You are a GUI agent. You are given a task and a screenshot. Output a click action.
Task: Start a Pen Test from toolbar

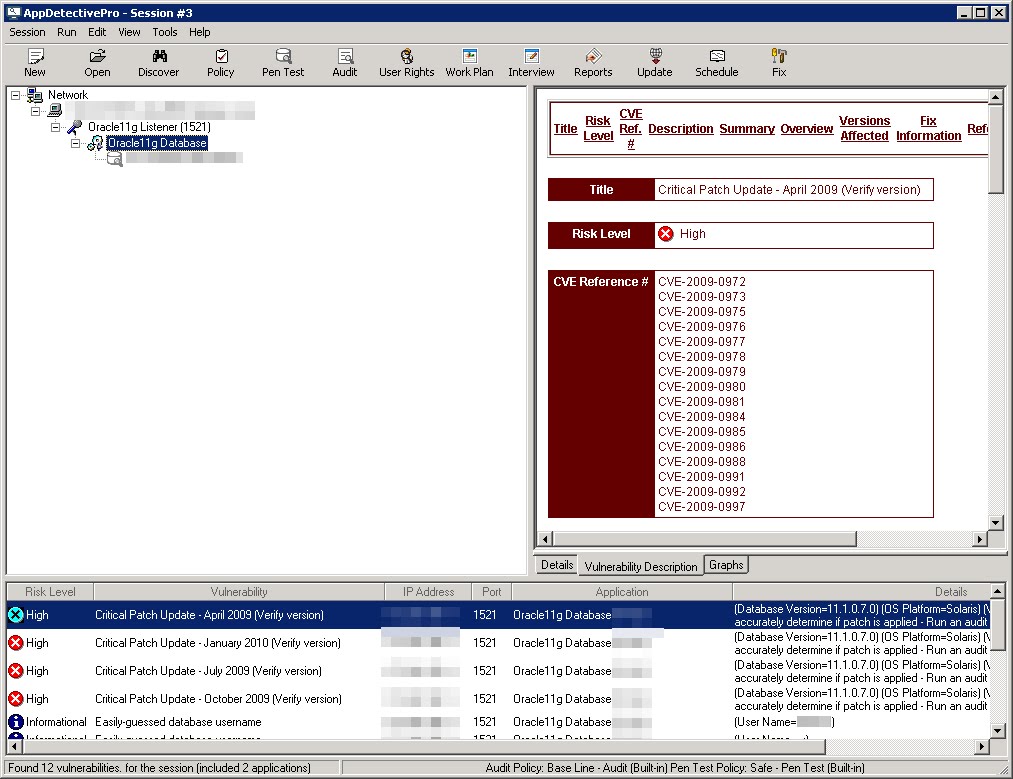click(x=283, y=56)
